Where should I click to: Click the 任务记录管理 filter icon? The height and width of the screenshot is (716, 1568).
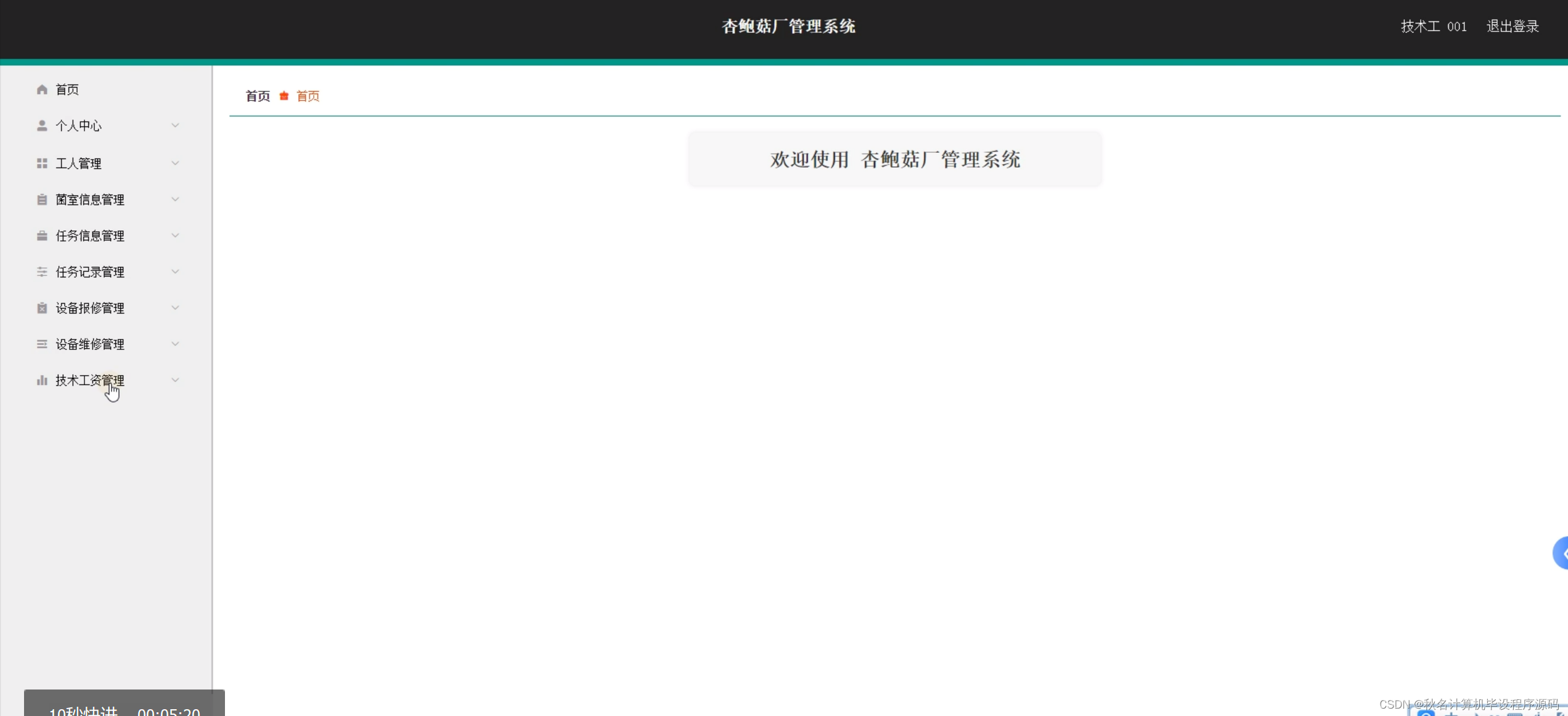(41, 272)
